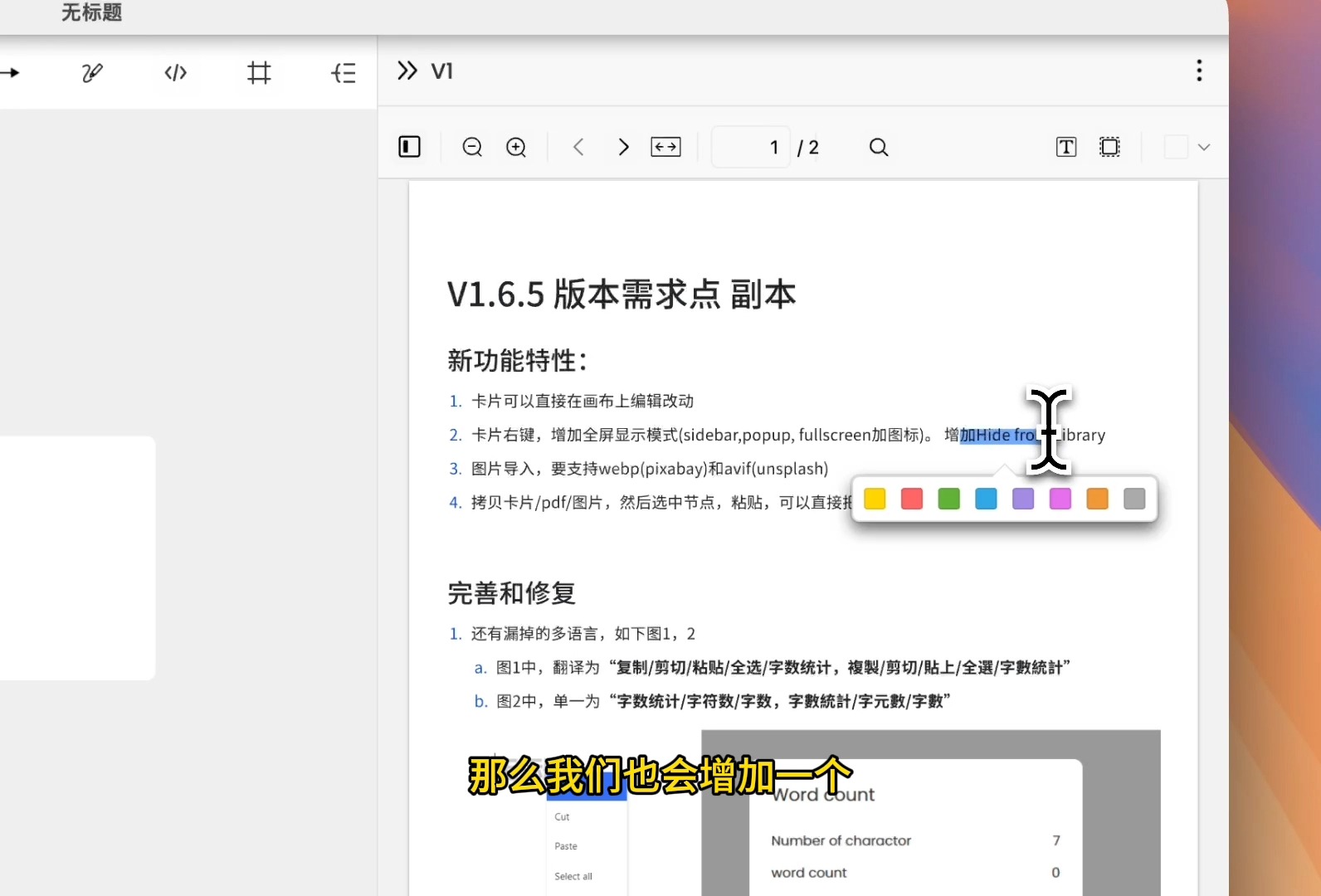This screenshot has height=896, width=1321.
Task: Choose purple highlight color
Action: [1023, 499]
